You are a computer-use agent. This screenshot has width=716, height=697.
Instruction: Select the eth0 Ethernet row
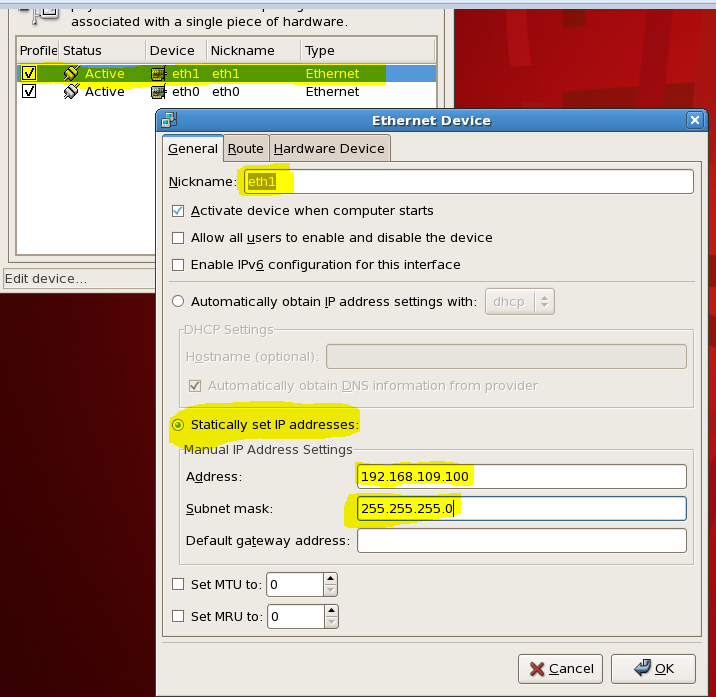pyautogui.click(x=226, y=92)
